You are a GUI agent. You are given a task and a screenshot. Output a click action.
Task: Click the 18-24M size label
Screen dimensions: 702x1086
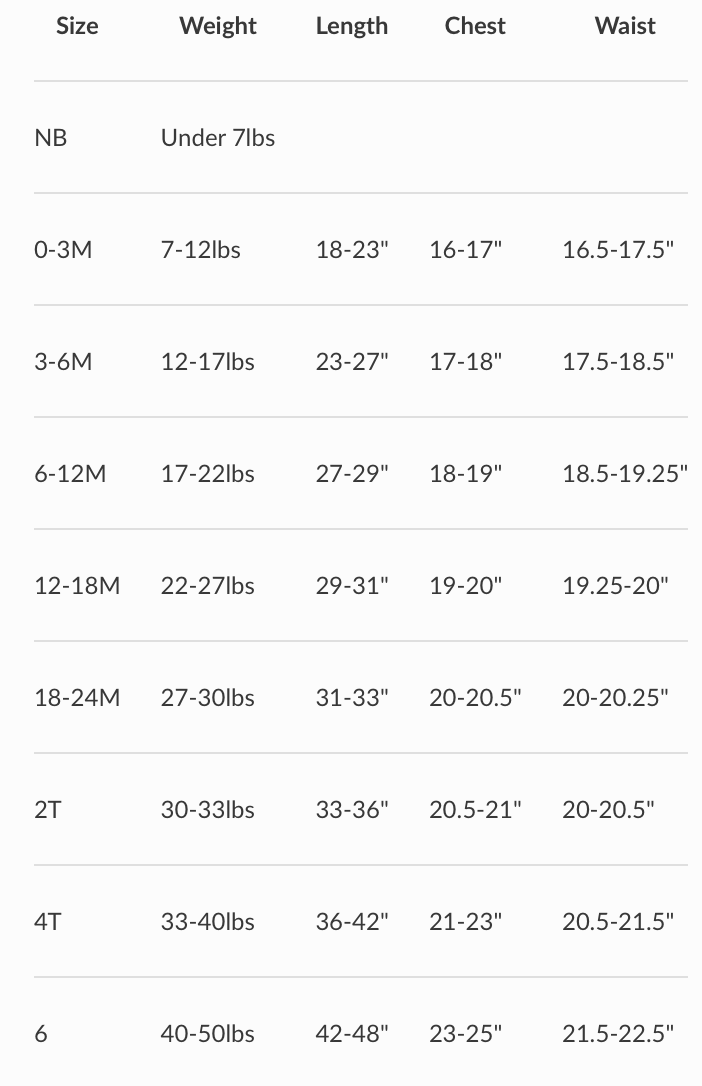click(77, 697)
